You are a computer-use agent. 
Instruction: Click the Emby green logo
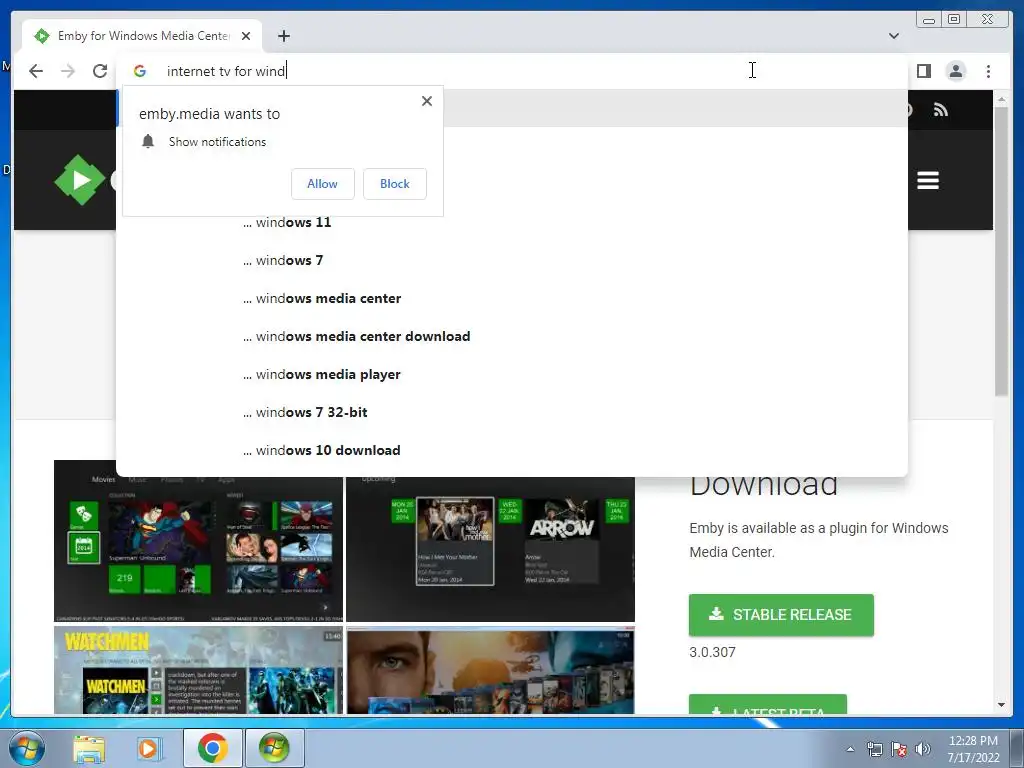tap(80, 180)
